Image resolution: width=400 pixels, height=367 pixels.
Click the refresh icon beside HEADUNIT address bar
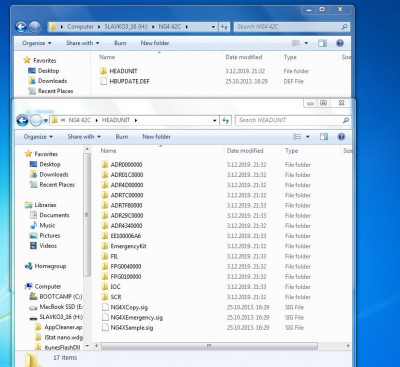click(226, 120)
